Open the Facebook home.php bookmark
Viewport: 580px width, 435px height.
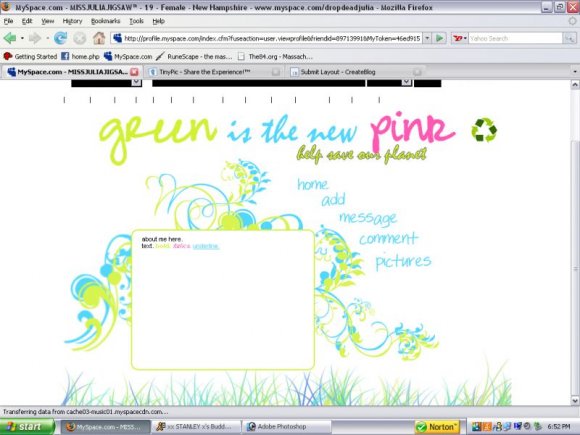click(x=81, y=57)
